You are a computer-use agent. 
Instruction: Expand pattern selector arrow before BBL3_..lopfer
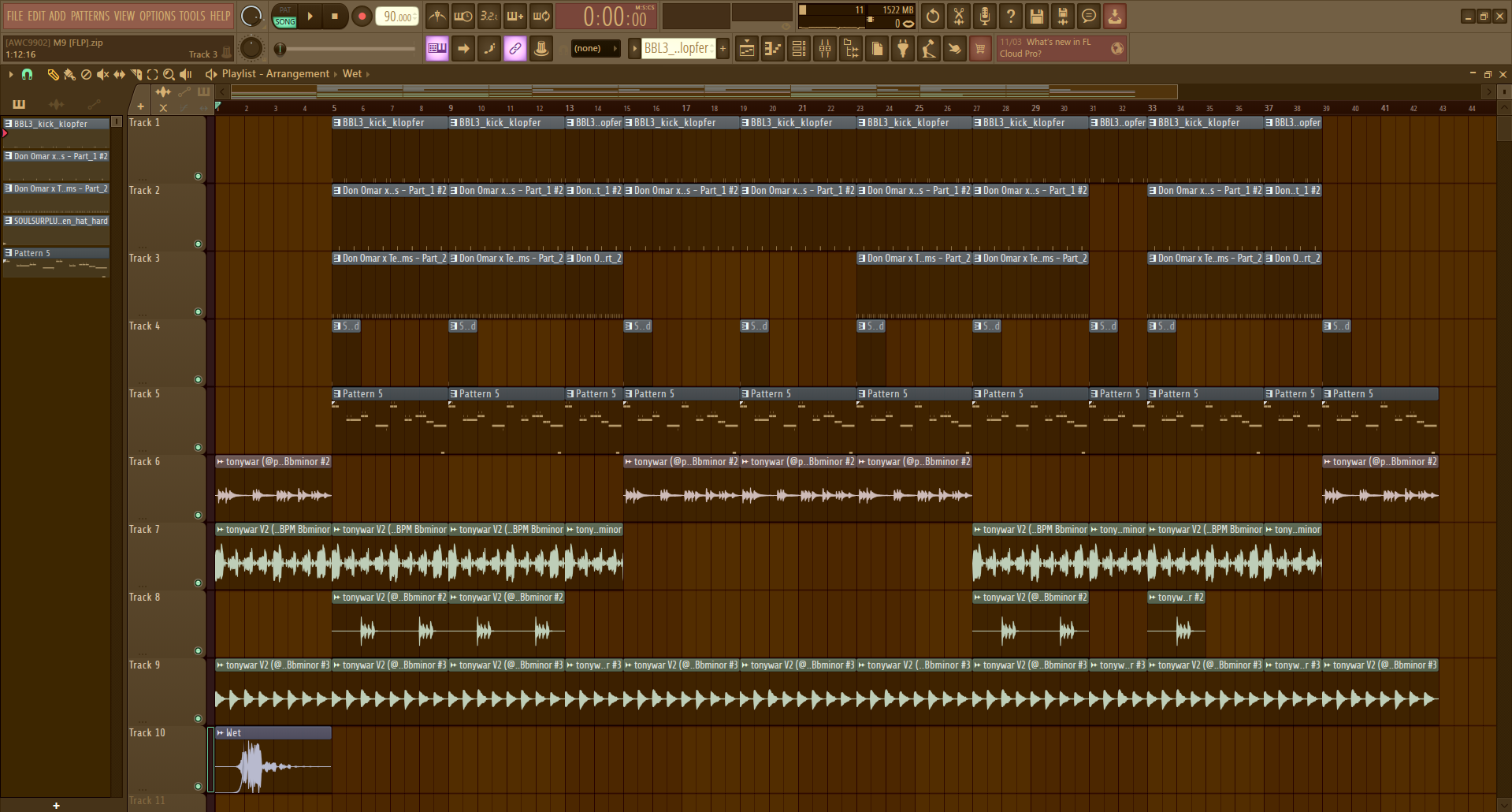(x=634, y=49)
